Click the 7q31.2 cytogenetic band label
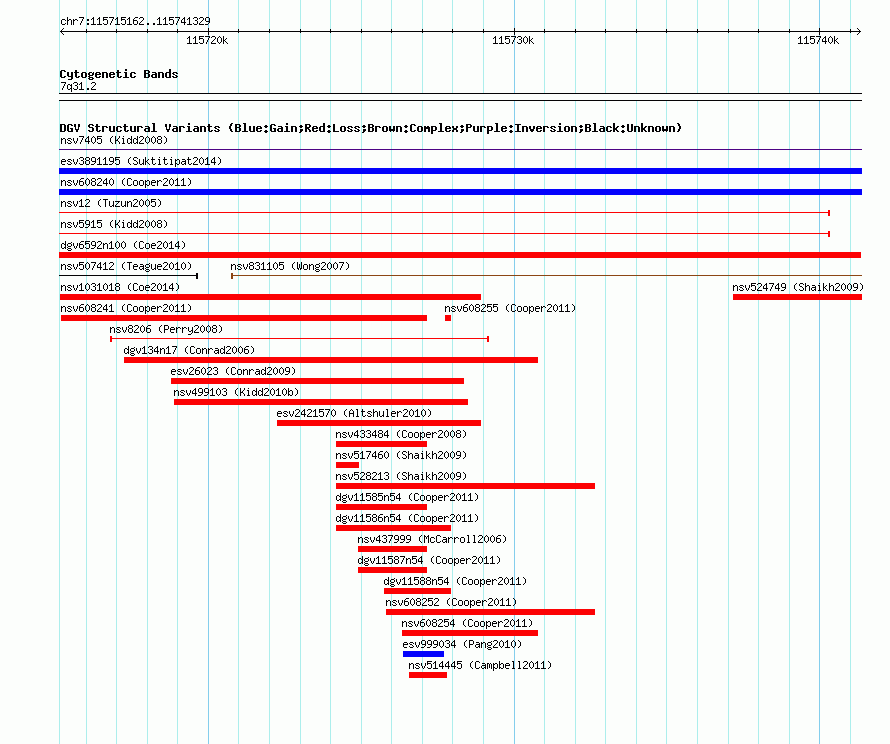This screenshot has height=744, width=890. click(x=78, y=86)
